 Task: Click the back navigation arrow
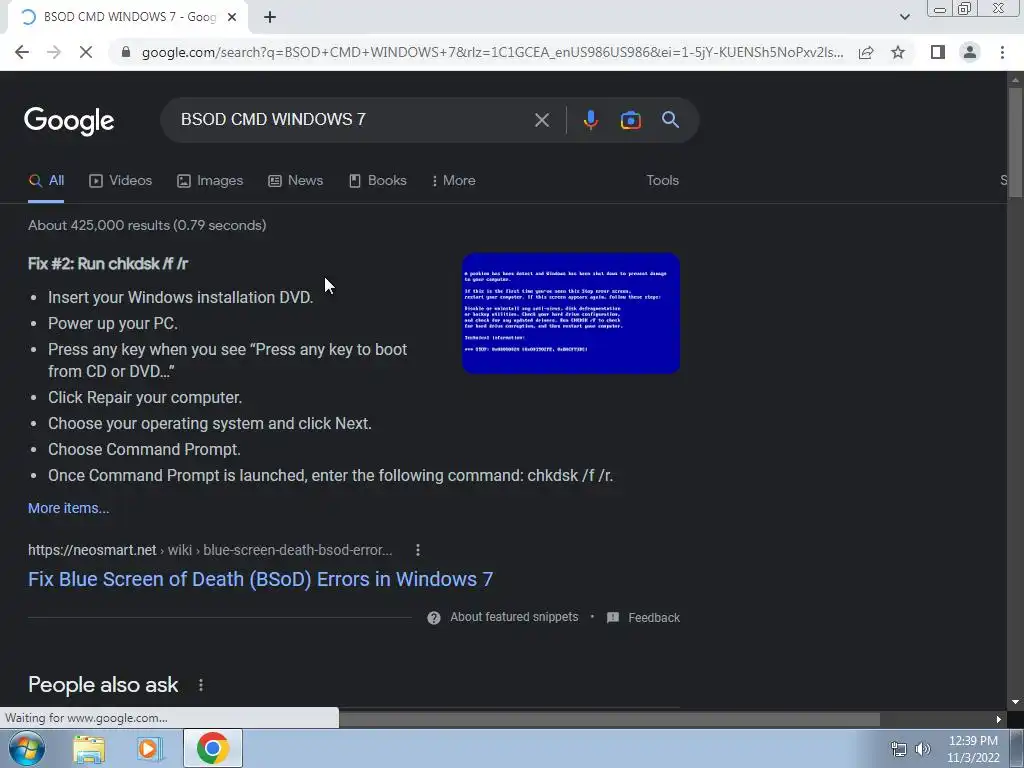click(22, 52)
